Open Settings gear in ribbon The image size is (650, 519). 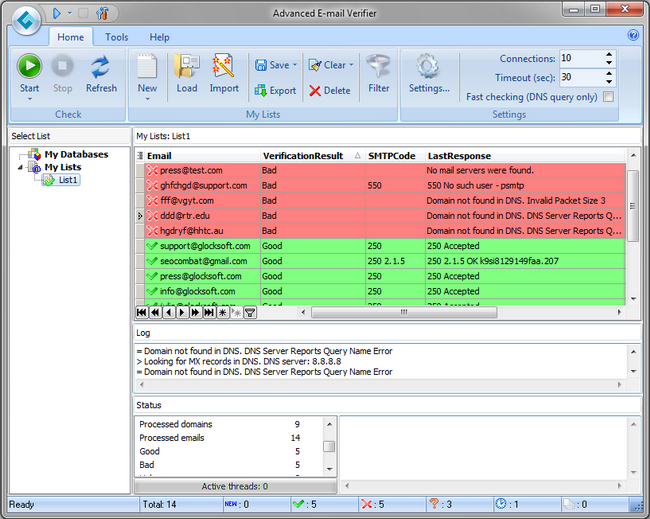[428, 67]
